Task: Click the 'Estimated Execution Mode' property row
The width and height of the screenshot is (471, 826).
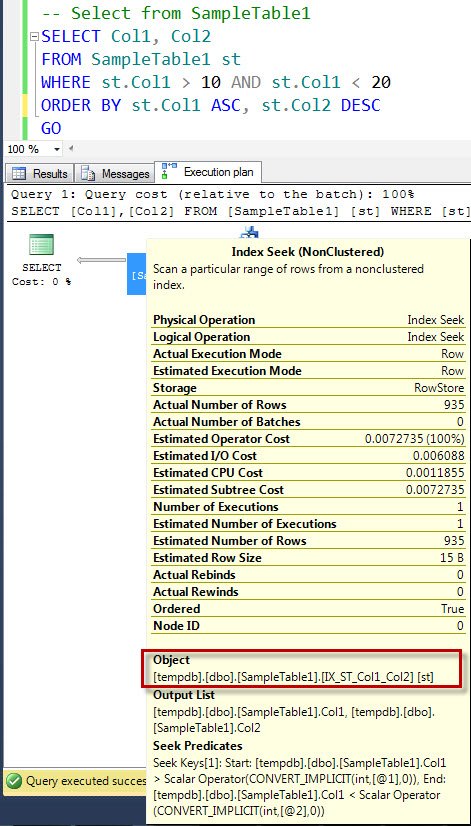Action: [x=309, y=371]
